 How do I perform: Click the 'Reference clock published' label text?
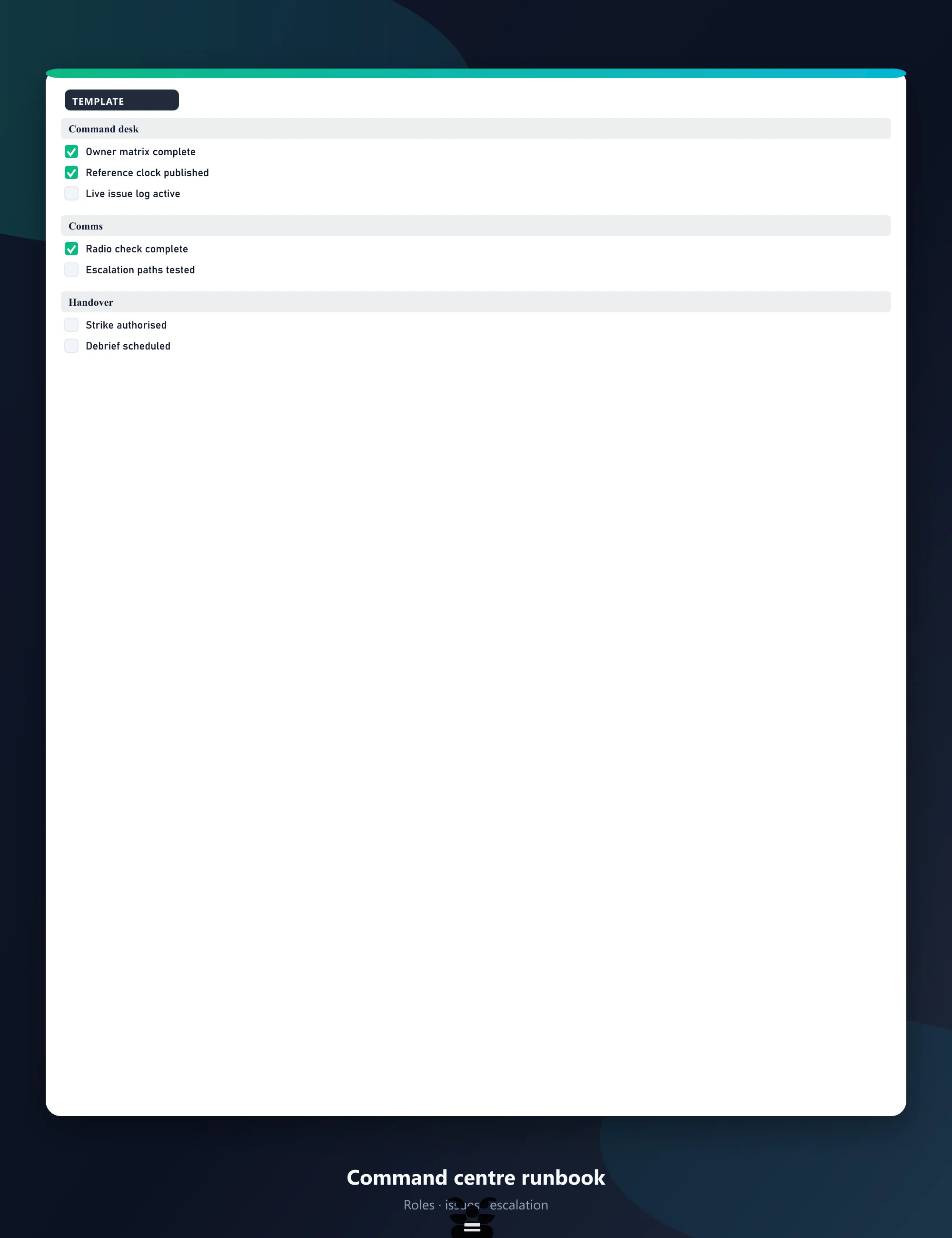(x=148, y=173)
